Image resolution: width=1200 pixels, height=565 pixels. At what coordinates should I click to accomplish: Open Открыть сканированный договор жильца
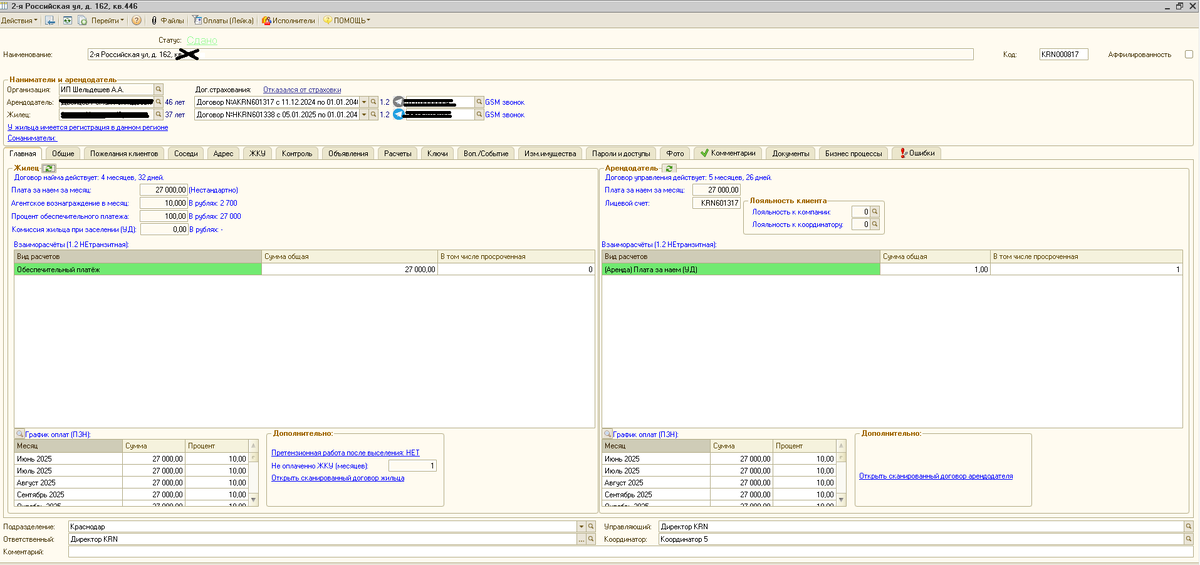pos(337,477)
